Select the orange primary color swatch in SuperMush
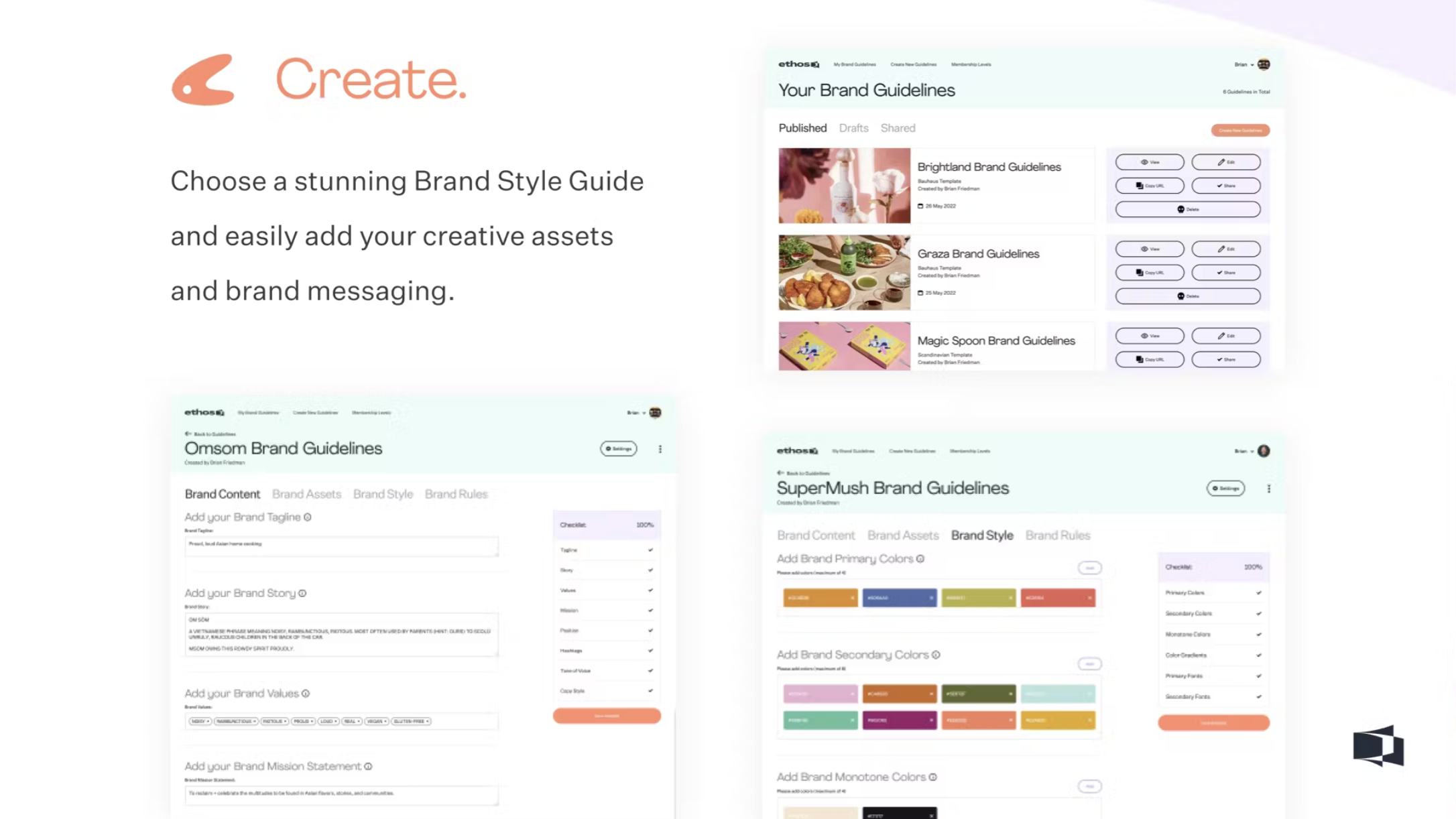 point(819,597)
